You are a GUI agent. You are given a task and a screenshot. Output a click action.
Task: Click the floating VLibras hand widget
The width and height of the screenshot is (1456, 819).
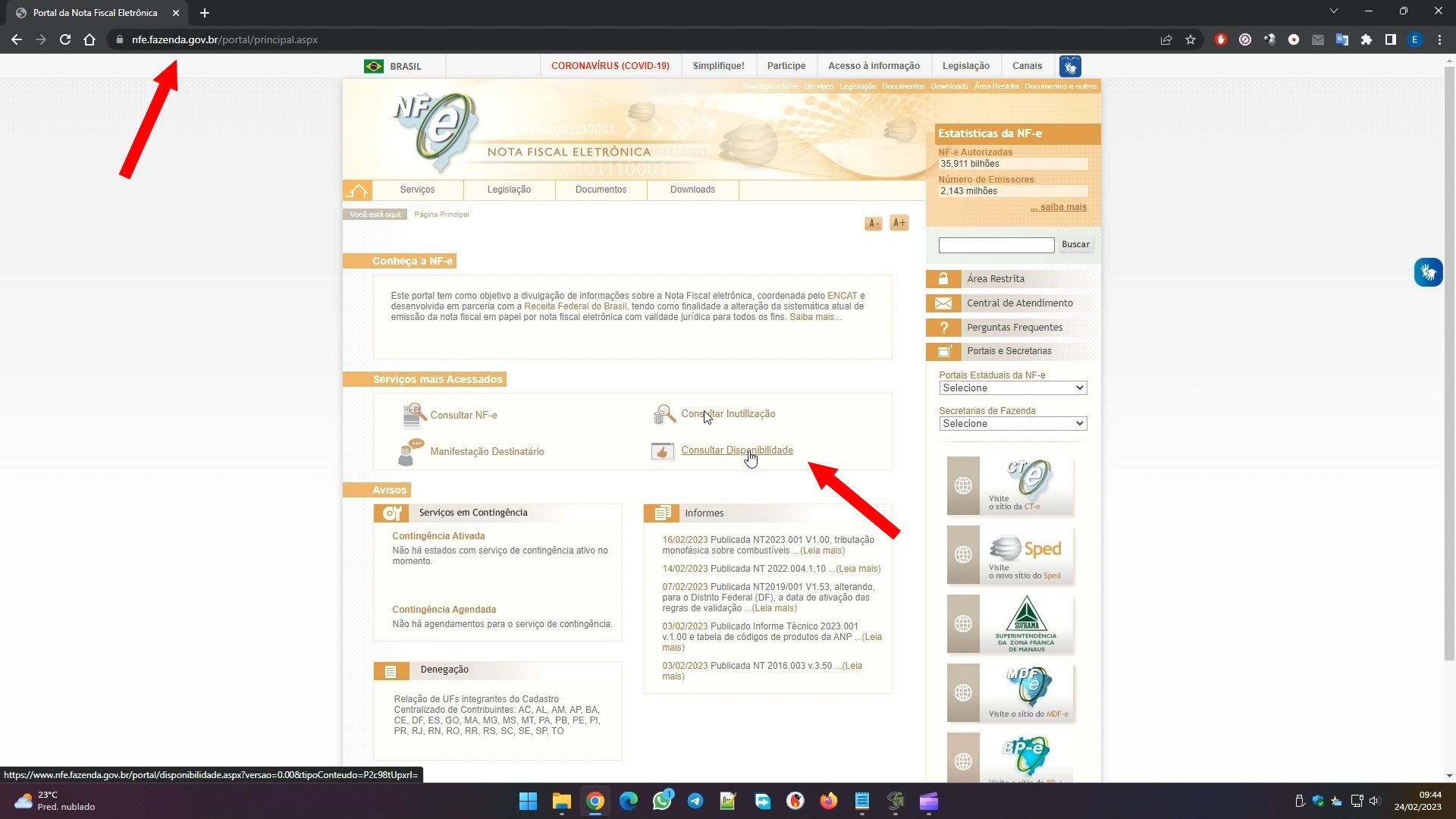[1429, 272]
